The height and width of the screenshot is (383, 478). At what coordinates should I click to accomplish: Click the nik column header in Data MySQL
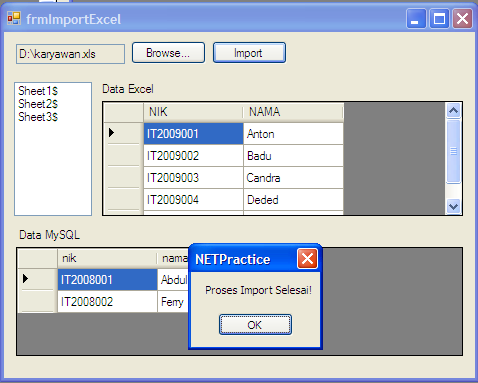(x=107, y=258)
